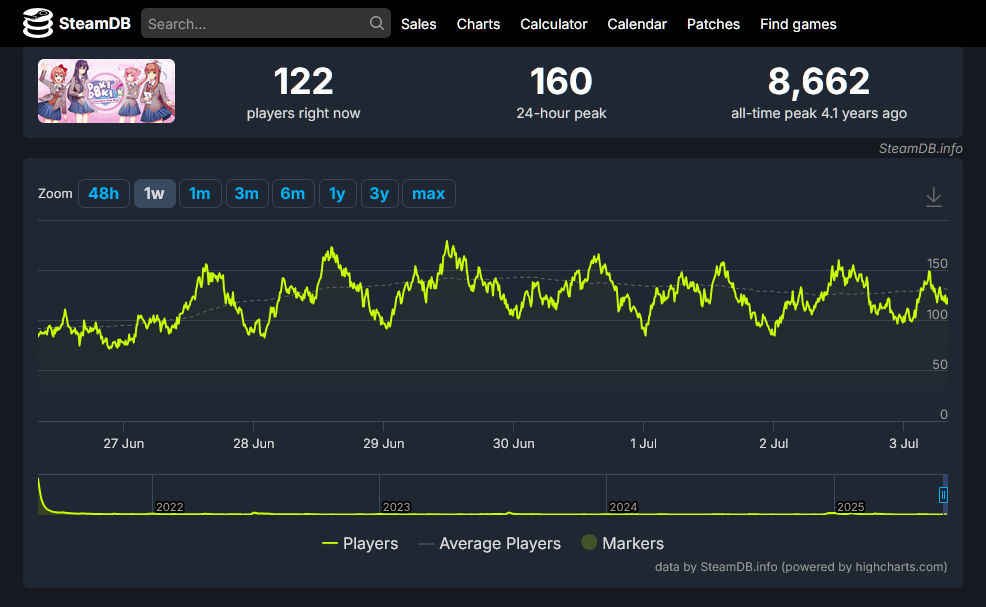Click the '150' y-axis label
The height and width of the screenshot is (607, 986).
(x=937, y=264)
